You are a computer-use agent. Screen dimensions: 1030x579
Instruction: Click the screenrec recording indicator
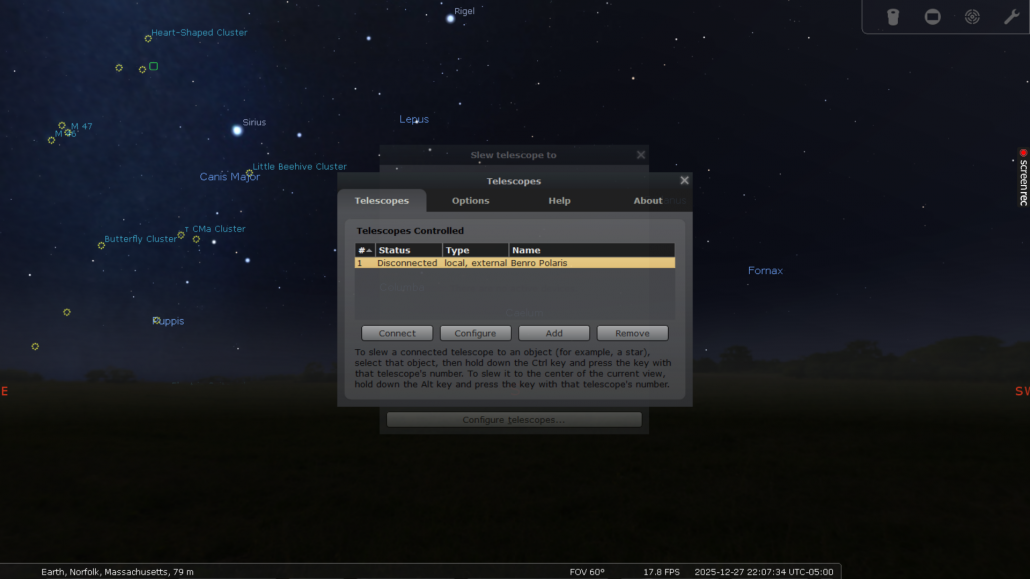1023,177
